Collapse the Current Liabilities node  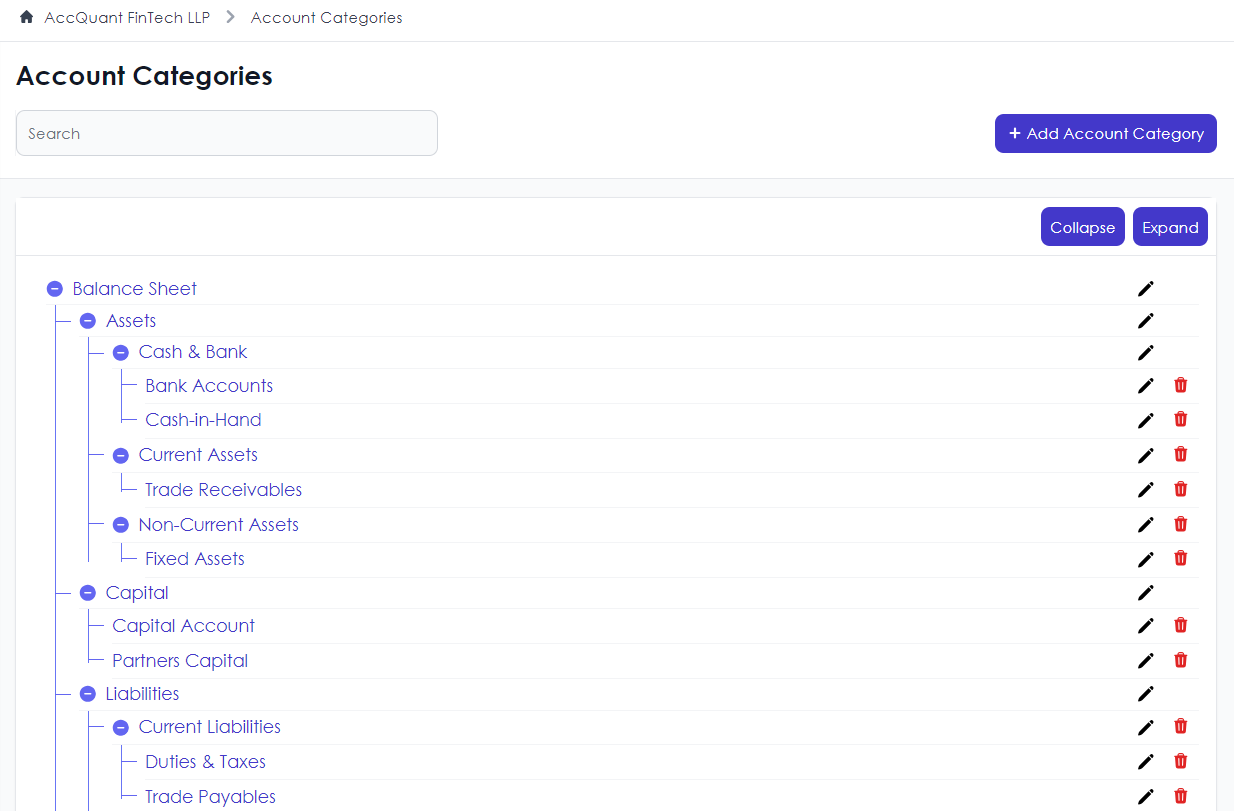coord(120,727)
